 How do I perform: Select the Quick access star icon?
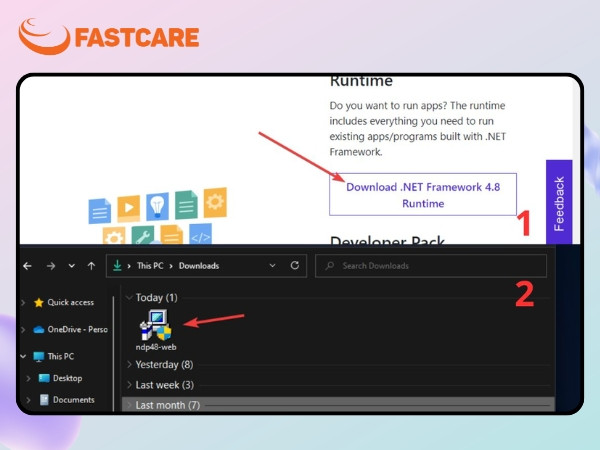pyautogui.click(x=39, y=303)
